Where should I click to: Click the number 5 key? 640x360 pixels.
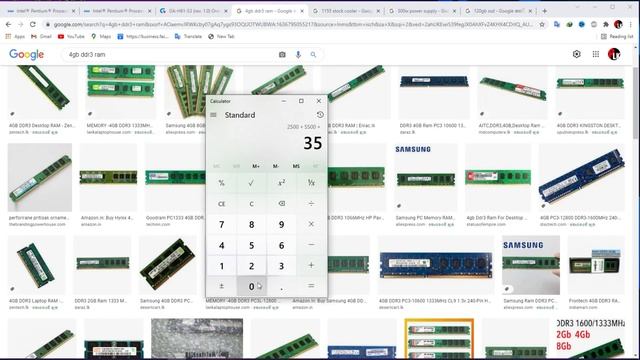click(251, 245)
